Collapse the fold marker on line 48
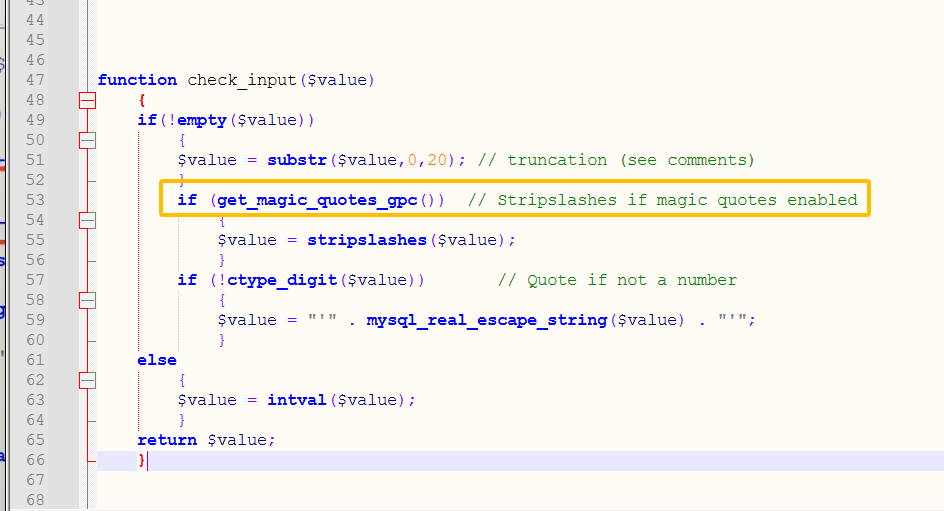This screenshot has height=511, width=944. (x=87, y=101)
